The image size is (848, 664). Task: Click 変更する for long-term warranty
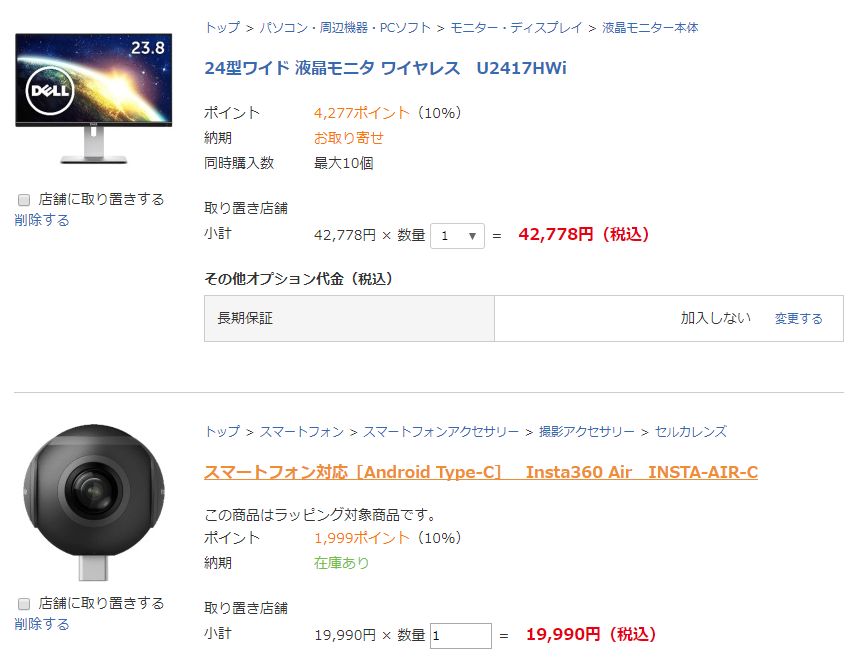tap(798, 318)
